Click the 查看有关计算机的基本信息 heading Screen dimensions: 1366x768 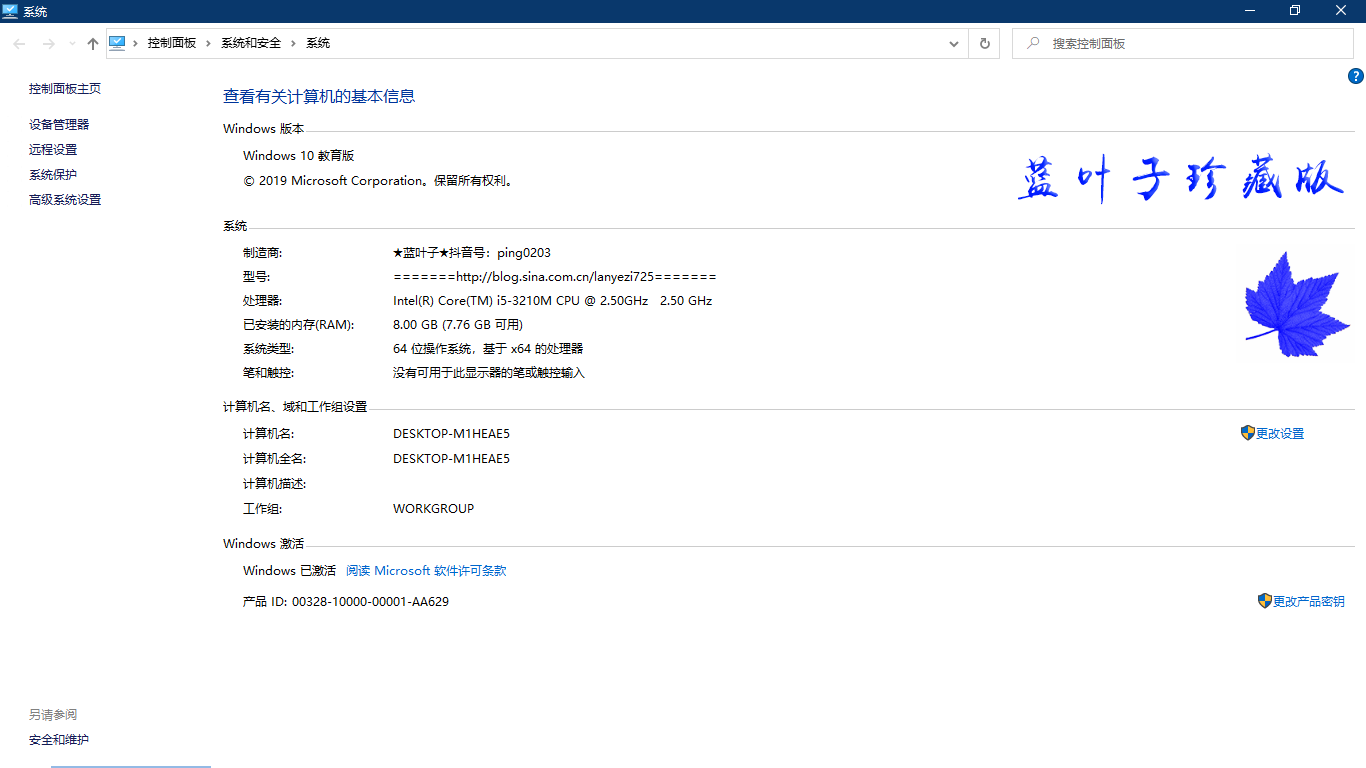click(x=319, y=97)
